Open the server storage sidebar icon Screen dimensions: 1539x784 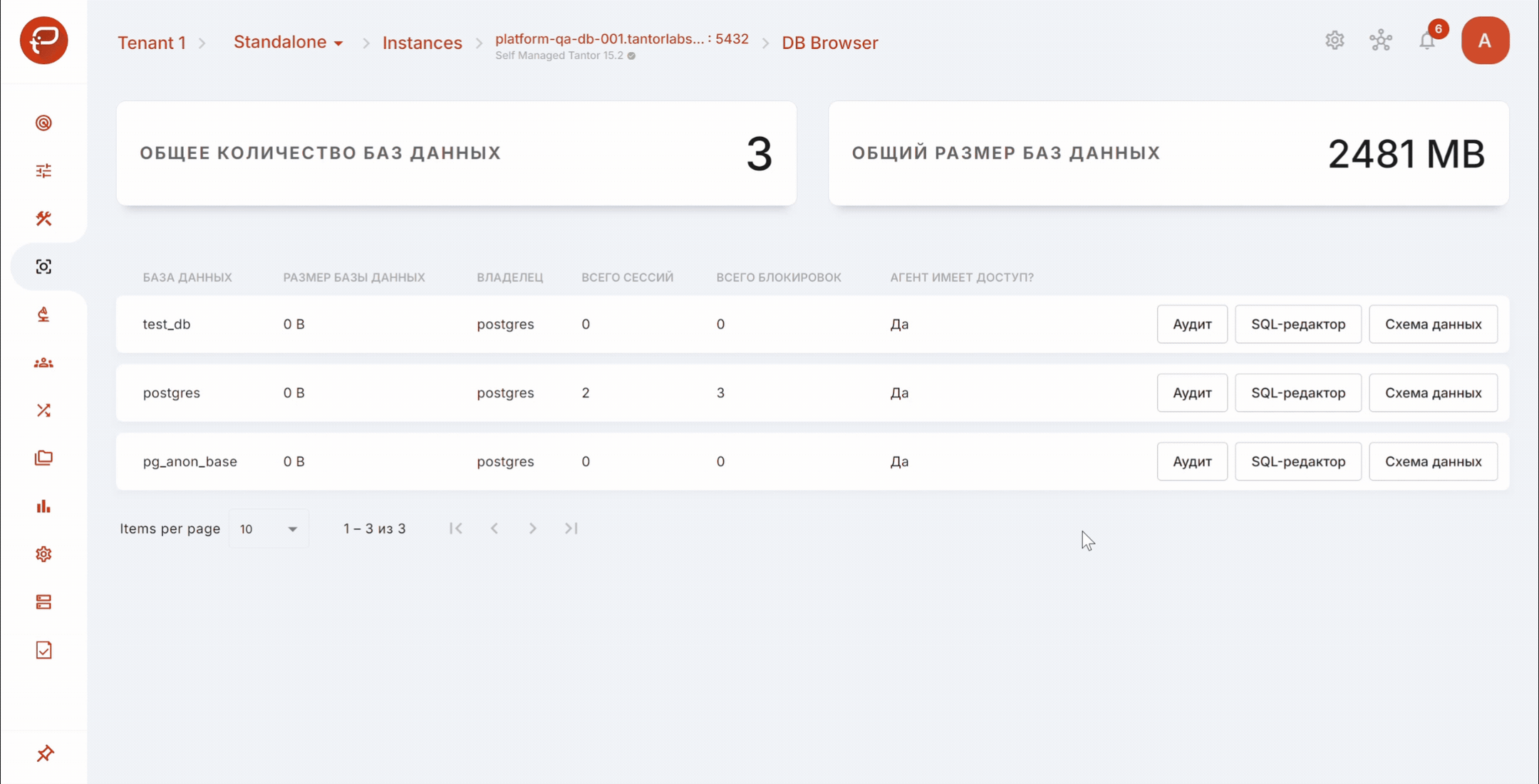tap(43, 602)
